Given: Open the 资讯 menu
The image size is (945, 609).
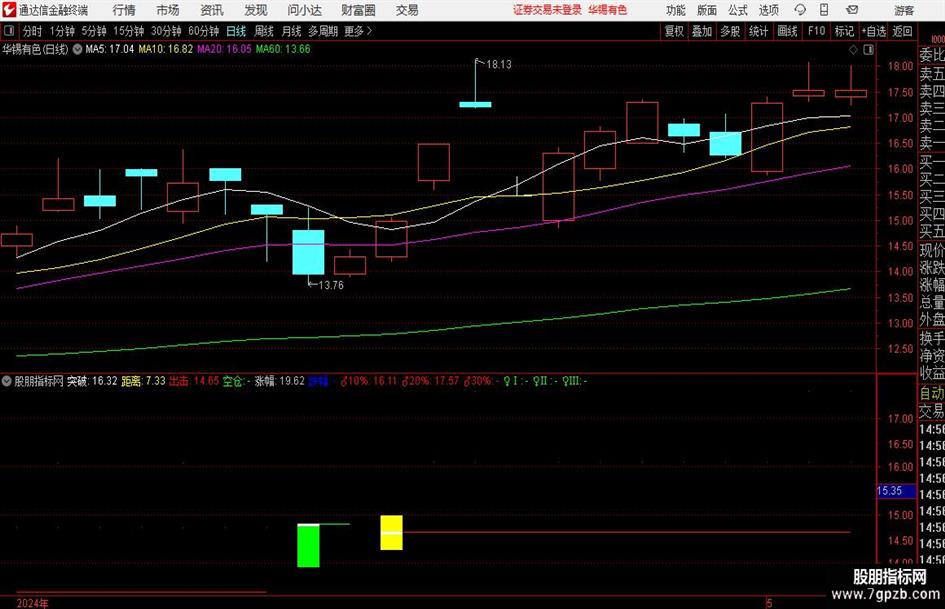Looking at the screenshot, I should [212, 10].
